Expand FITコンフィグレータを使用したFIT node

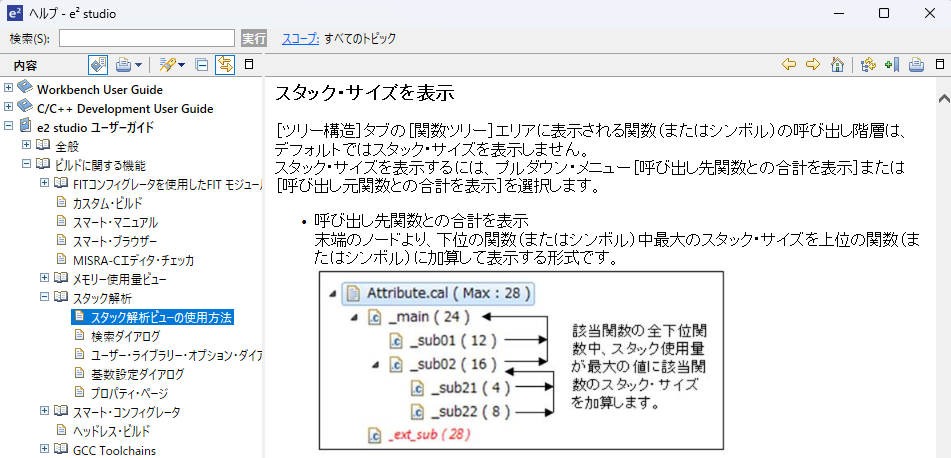point(44,183)
